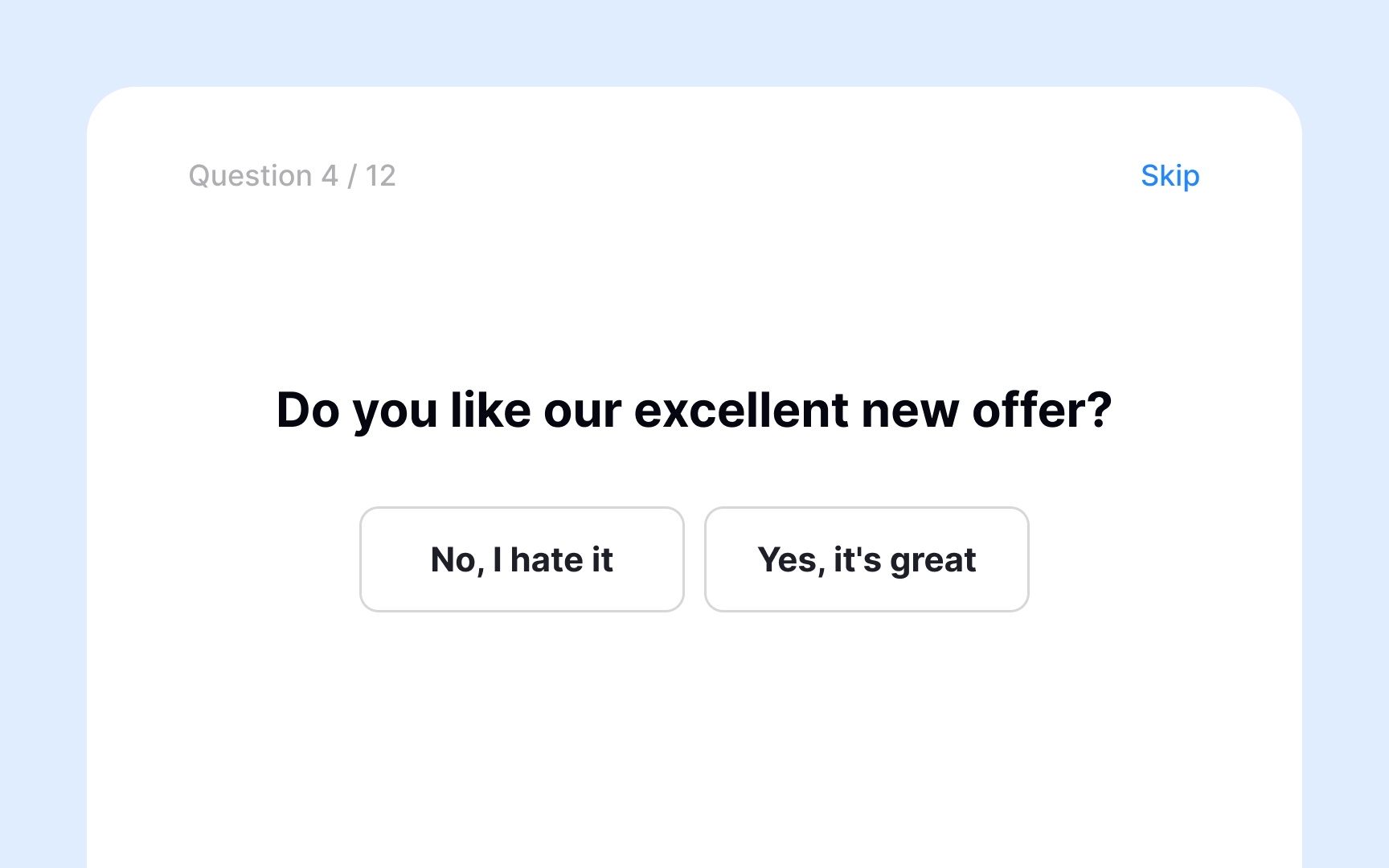Choose the negative response option
The image size is (1389, 868).
(521, 559)
